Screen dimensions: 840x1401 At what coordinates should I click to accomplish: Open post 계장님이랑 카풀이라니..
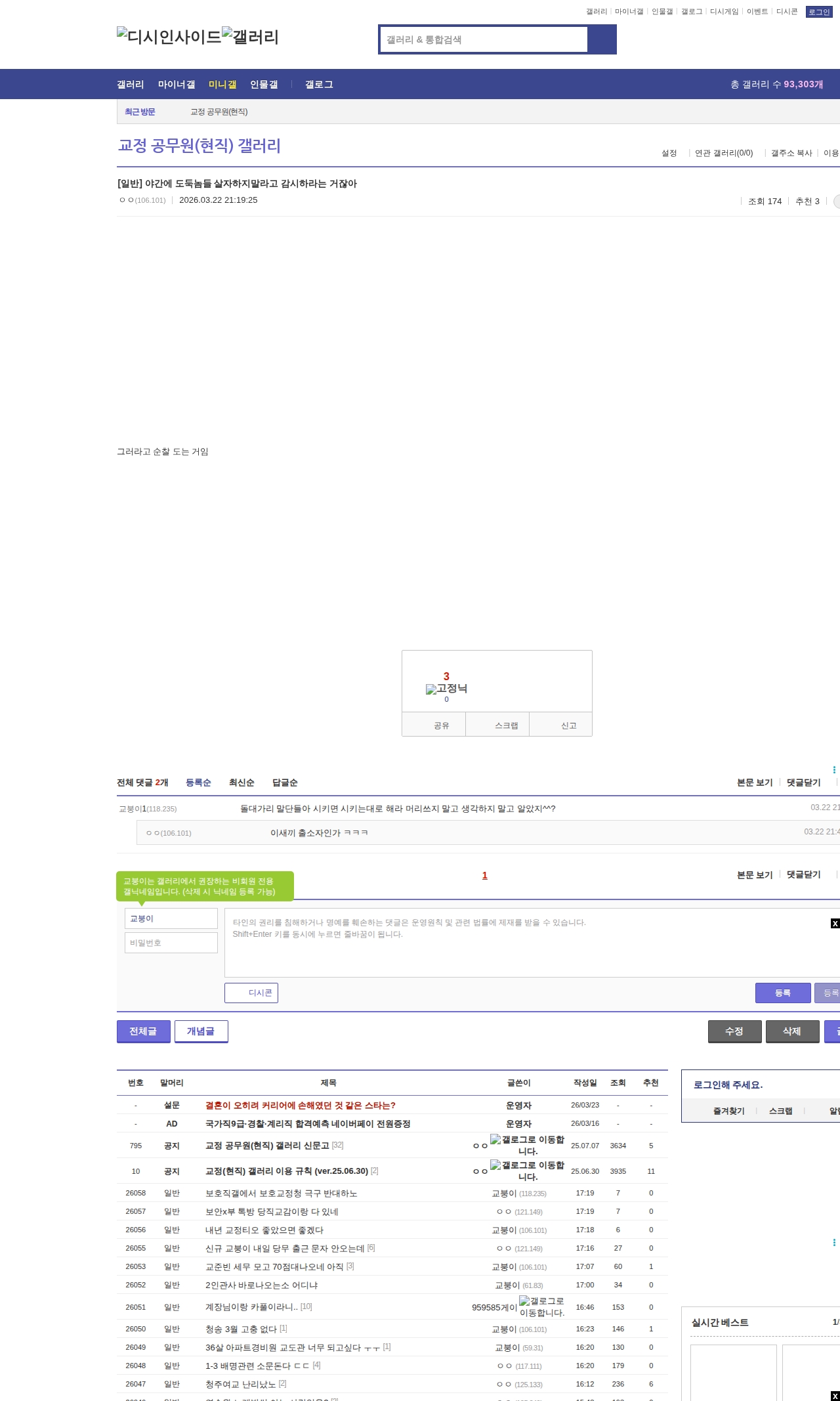point(251,1307)
